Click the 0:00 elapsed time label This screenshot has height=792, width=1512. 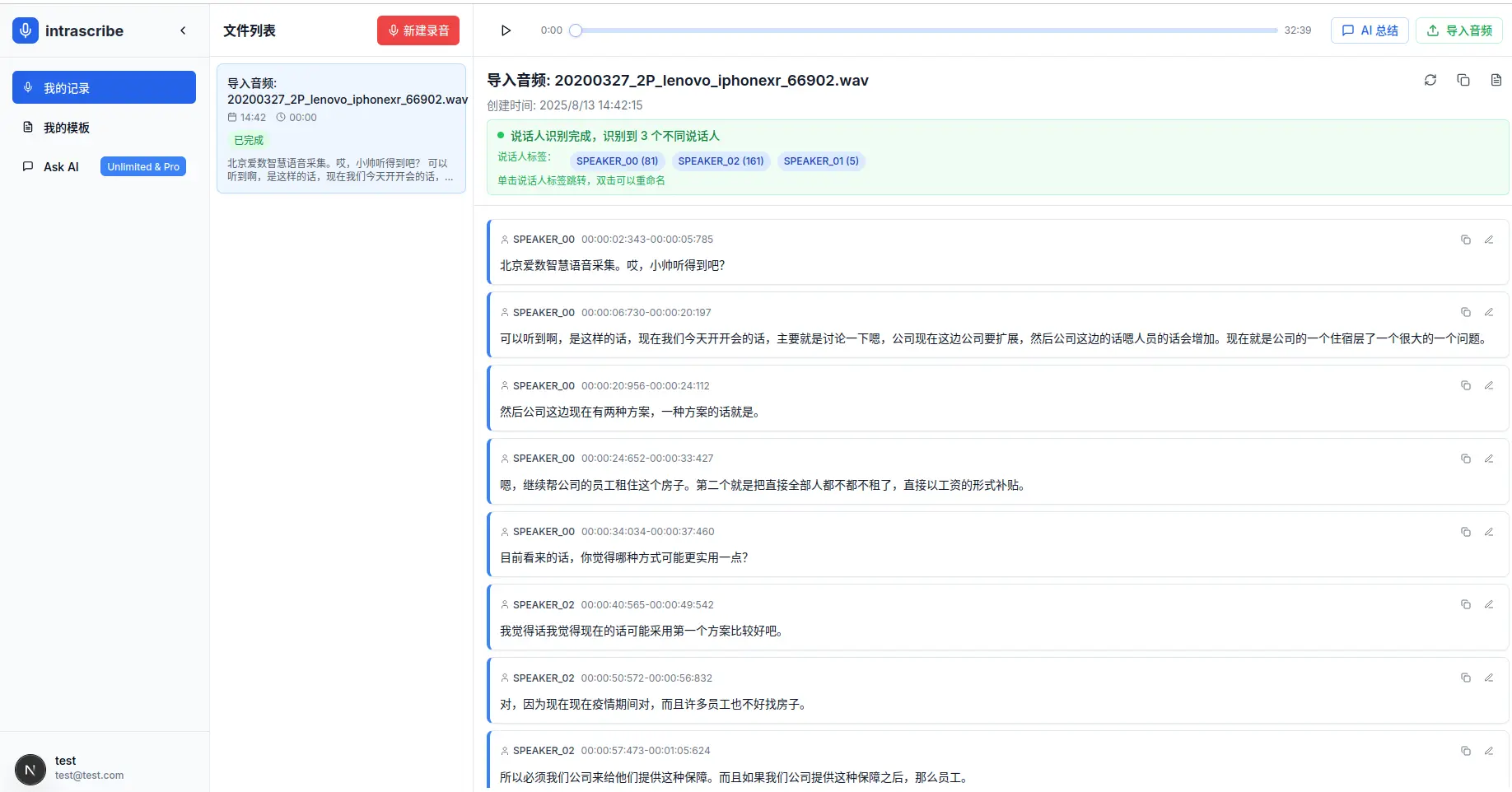click(551, 30)
